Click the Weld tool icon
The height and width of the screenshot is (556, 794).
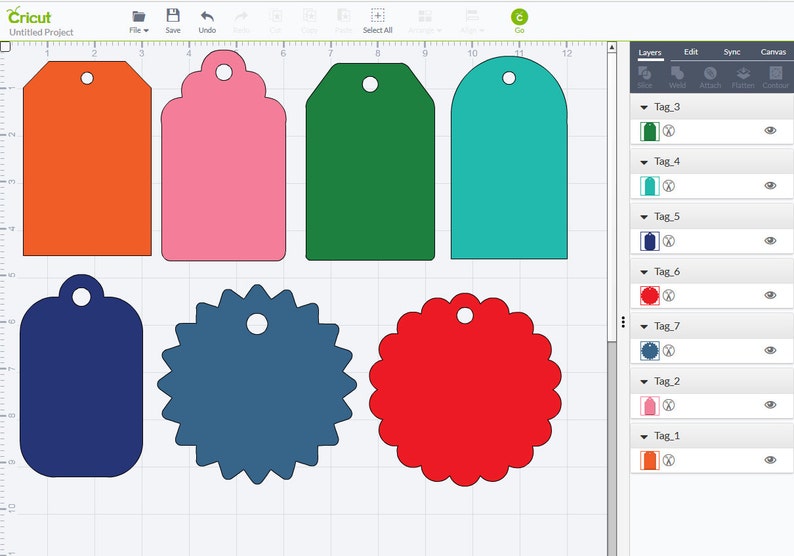coord(677,73)
